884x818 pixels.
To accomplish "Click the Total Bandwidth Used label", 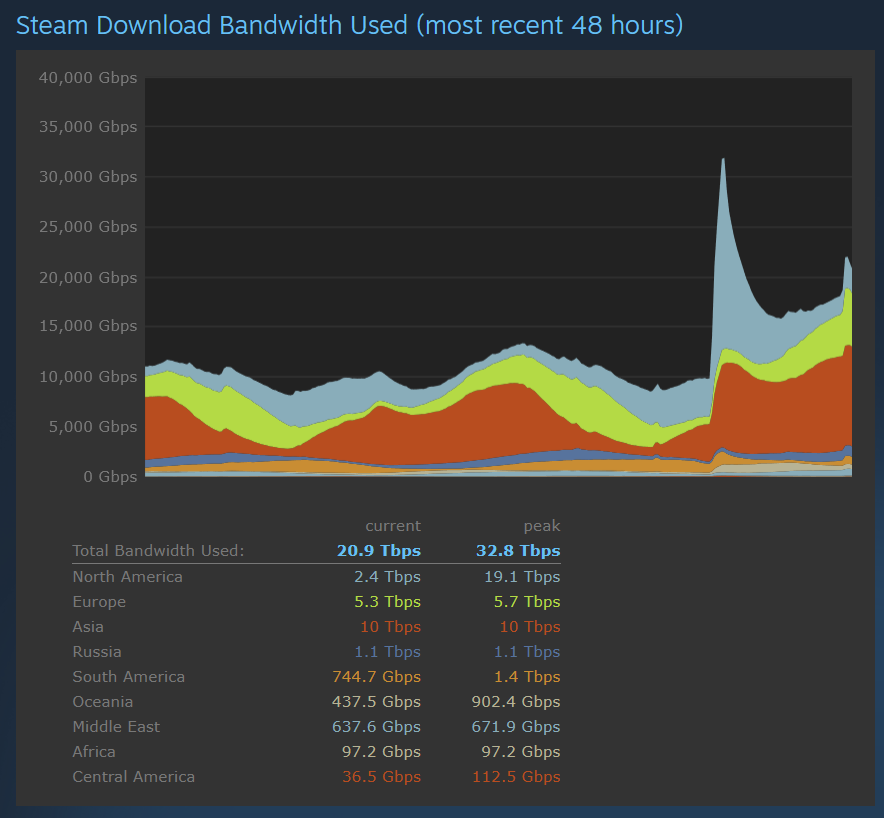I will (158, 551).
